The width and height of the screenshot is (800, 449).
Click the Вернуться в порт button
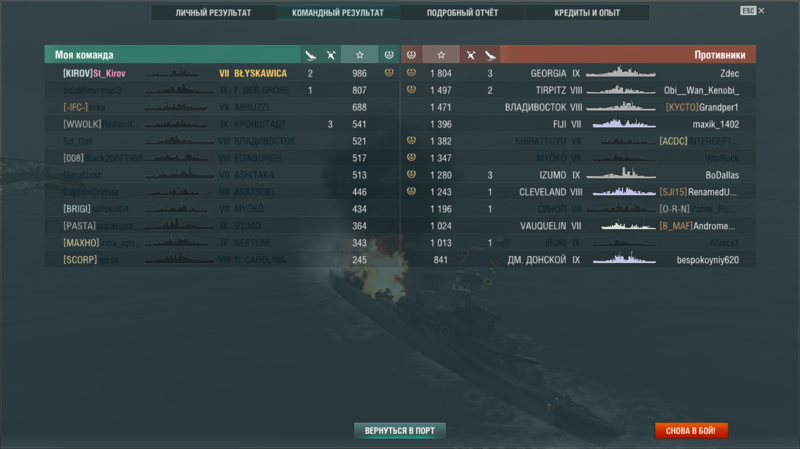[x=400, y=431]
